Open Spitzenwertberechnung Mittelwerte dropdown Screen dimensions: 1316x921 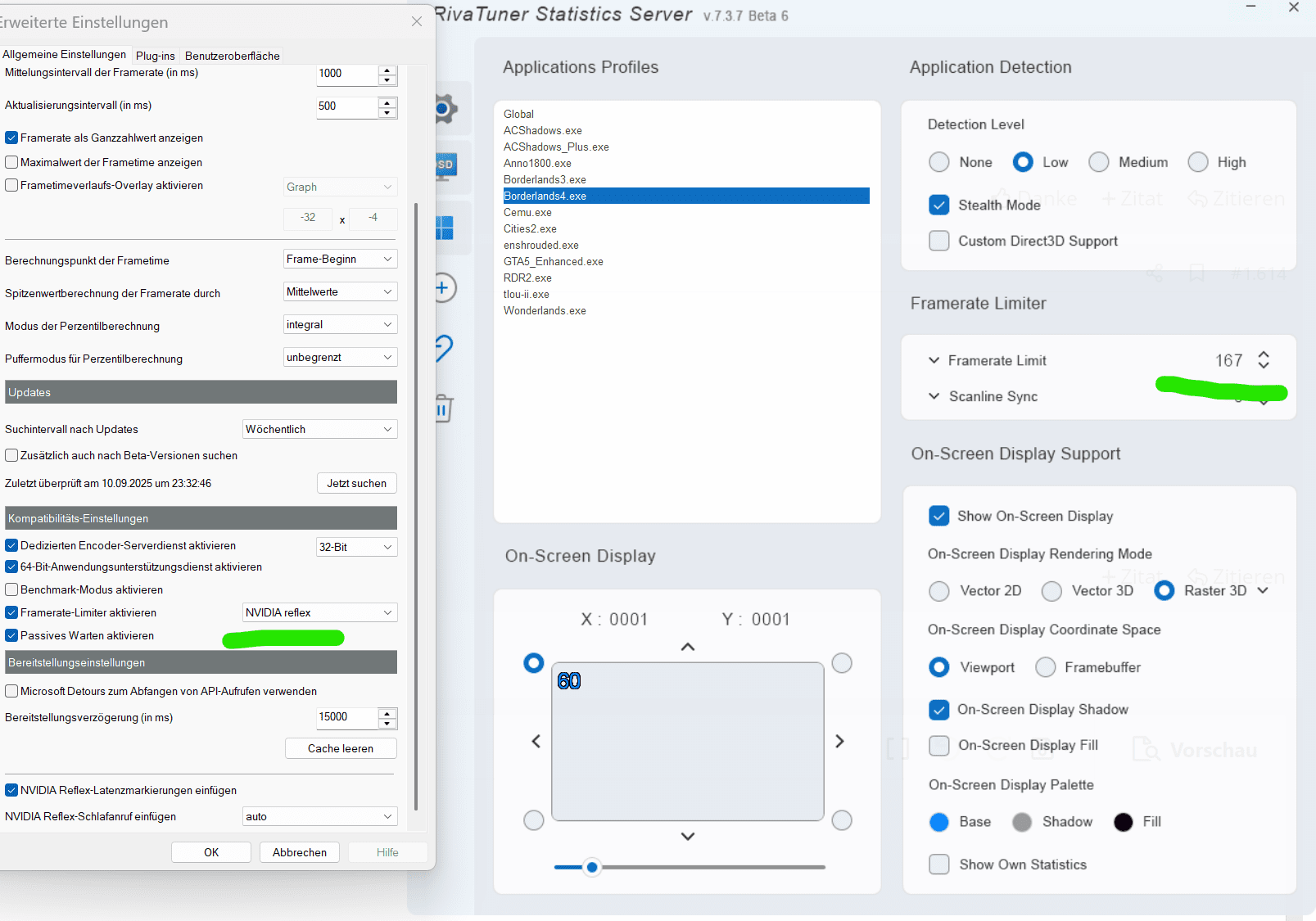(340, 292)
